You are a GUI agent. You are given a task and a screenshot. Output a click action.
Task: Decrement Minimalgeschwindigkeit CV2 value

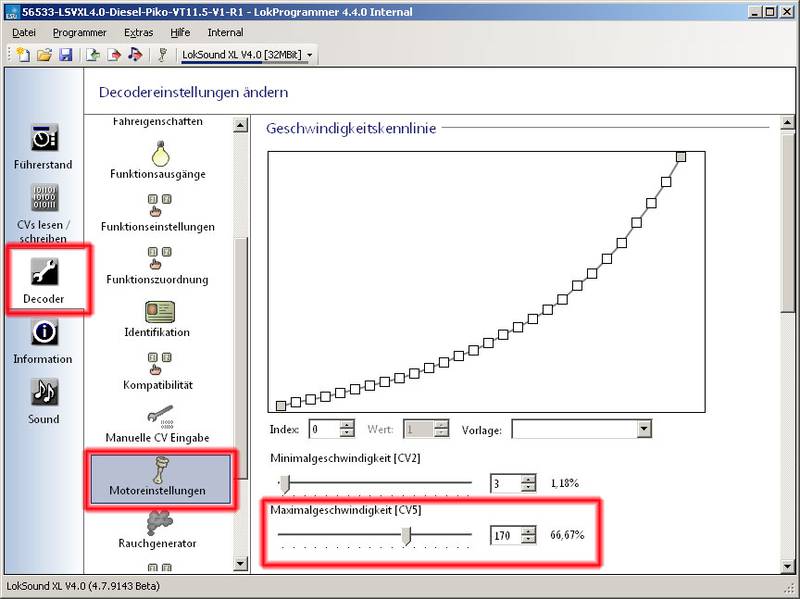click(x=529, y=488)
